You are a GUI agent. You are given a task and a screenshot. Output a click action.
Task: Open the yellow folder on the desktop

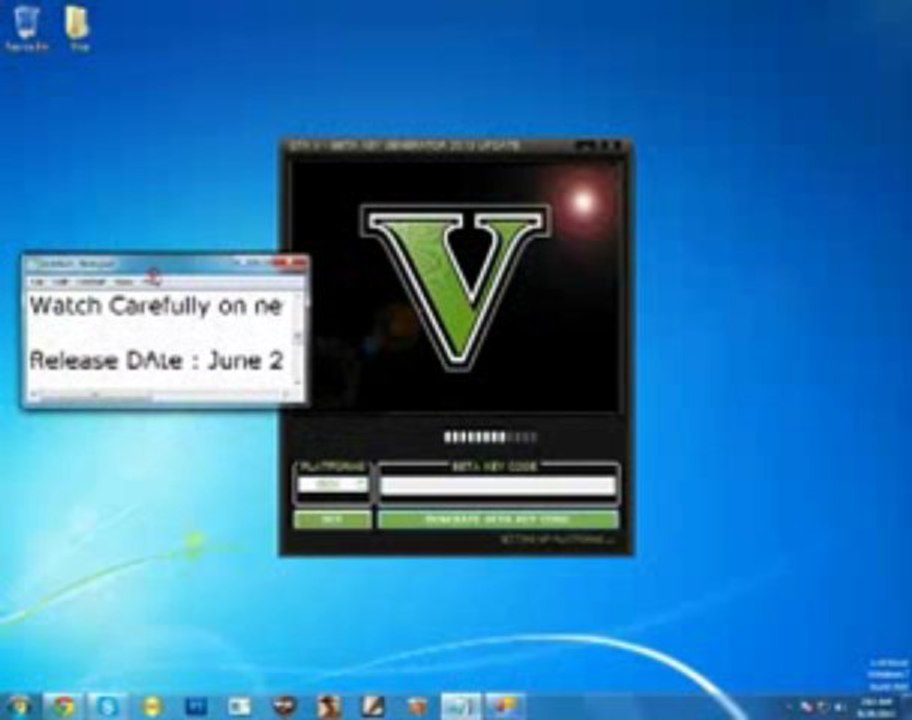point(78,28)
